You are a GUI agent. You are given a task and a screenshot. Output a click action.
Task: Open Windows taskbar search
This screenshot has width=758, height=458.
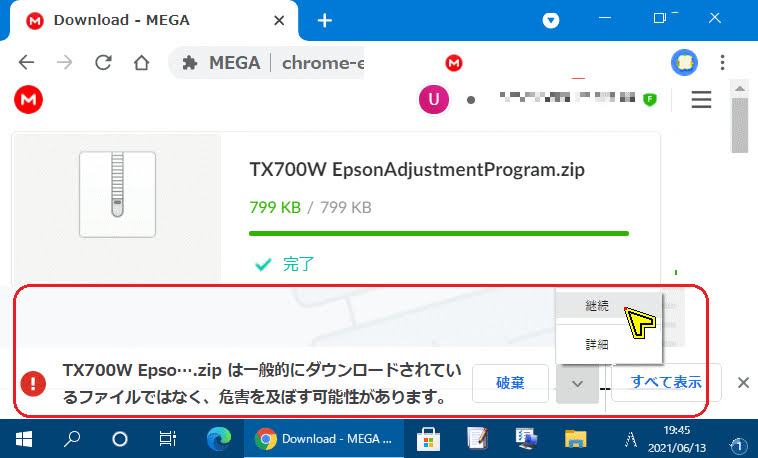click(x=72, y=439)
